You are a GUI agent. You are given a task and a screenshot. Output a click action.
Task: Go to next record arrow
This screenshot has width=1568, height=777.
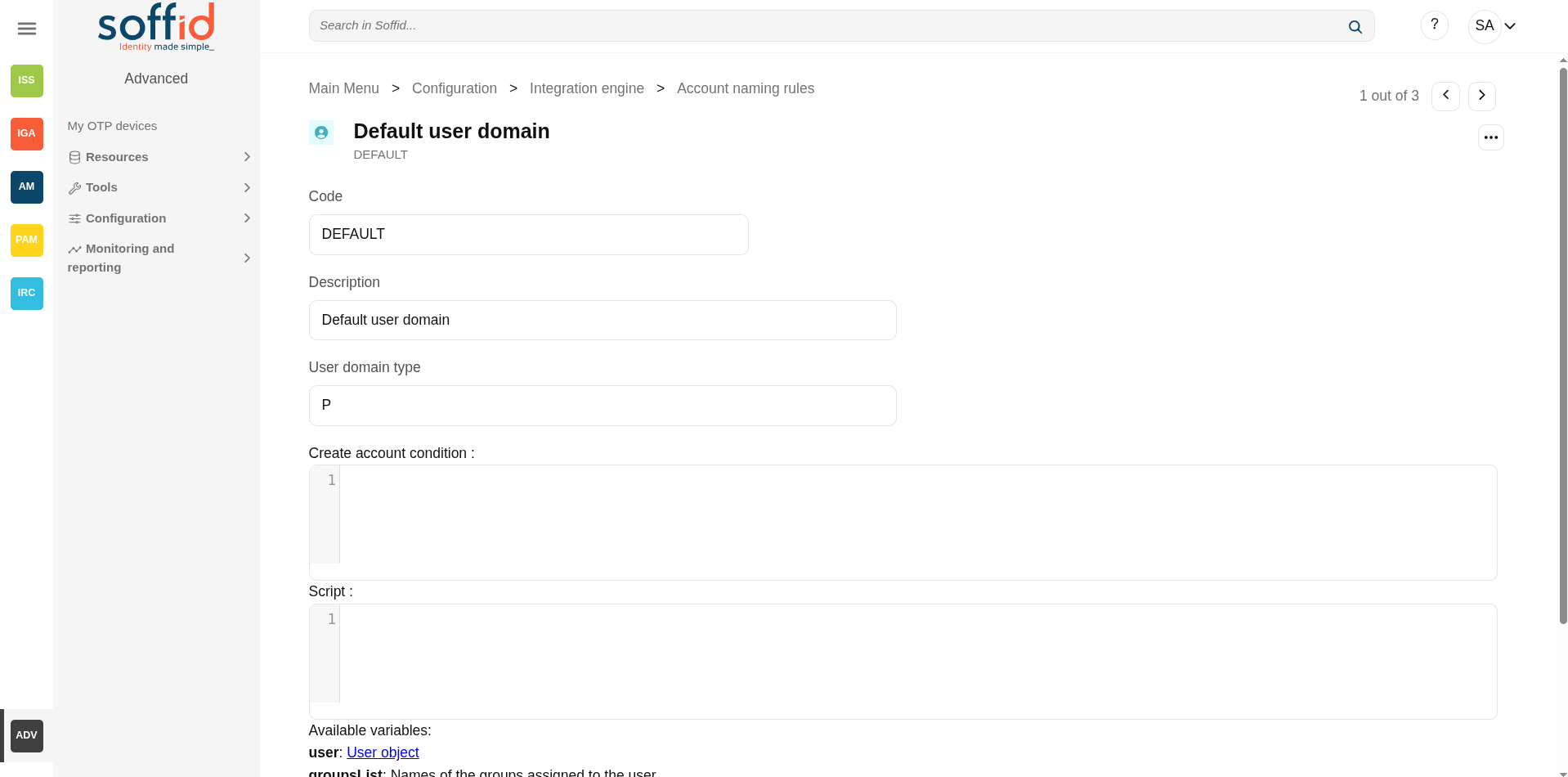(1482, 96)
